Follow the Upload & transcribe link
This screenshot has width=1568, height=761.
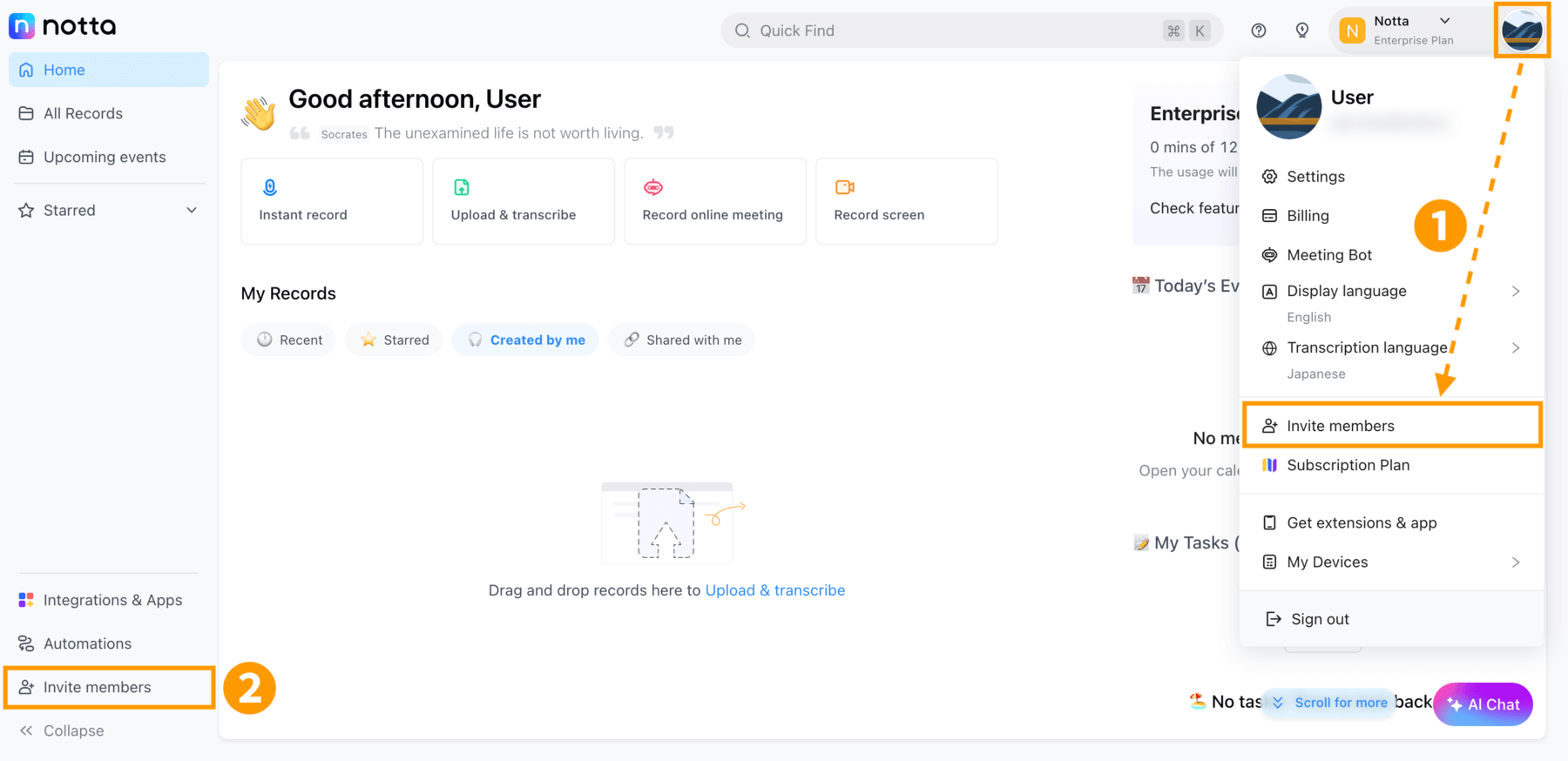pyautogui.click(x=775, y=590)
